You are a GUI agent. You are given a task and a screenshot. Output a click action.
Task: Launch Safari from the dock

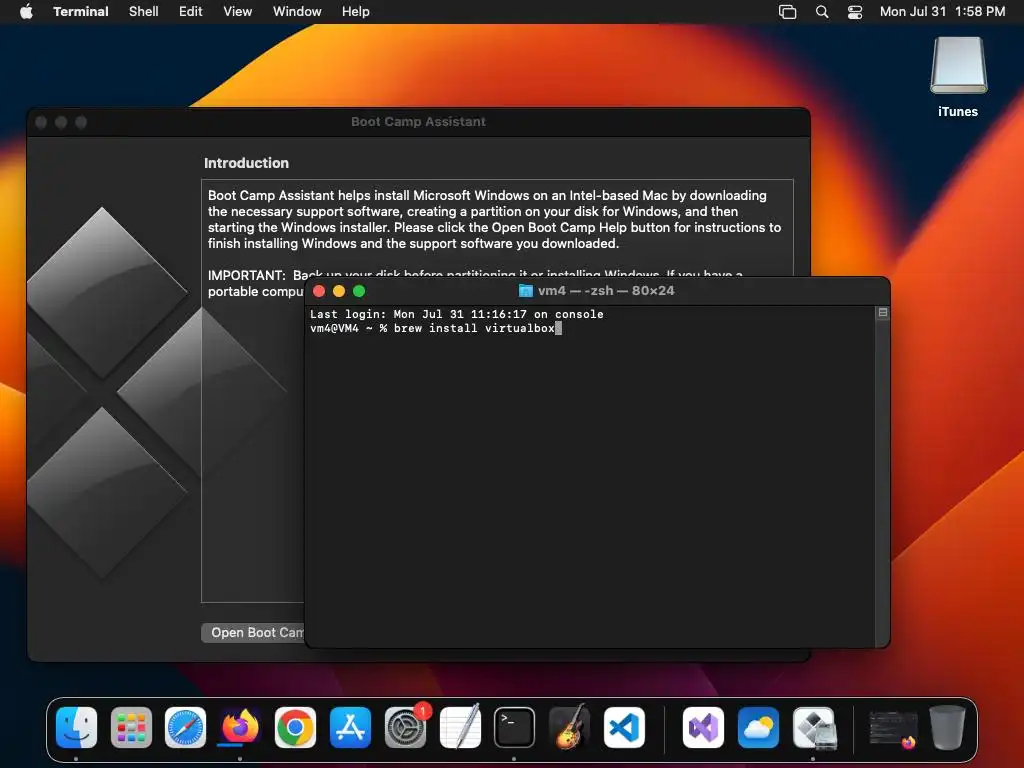click(185, 728)
